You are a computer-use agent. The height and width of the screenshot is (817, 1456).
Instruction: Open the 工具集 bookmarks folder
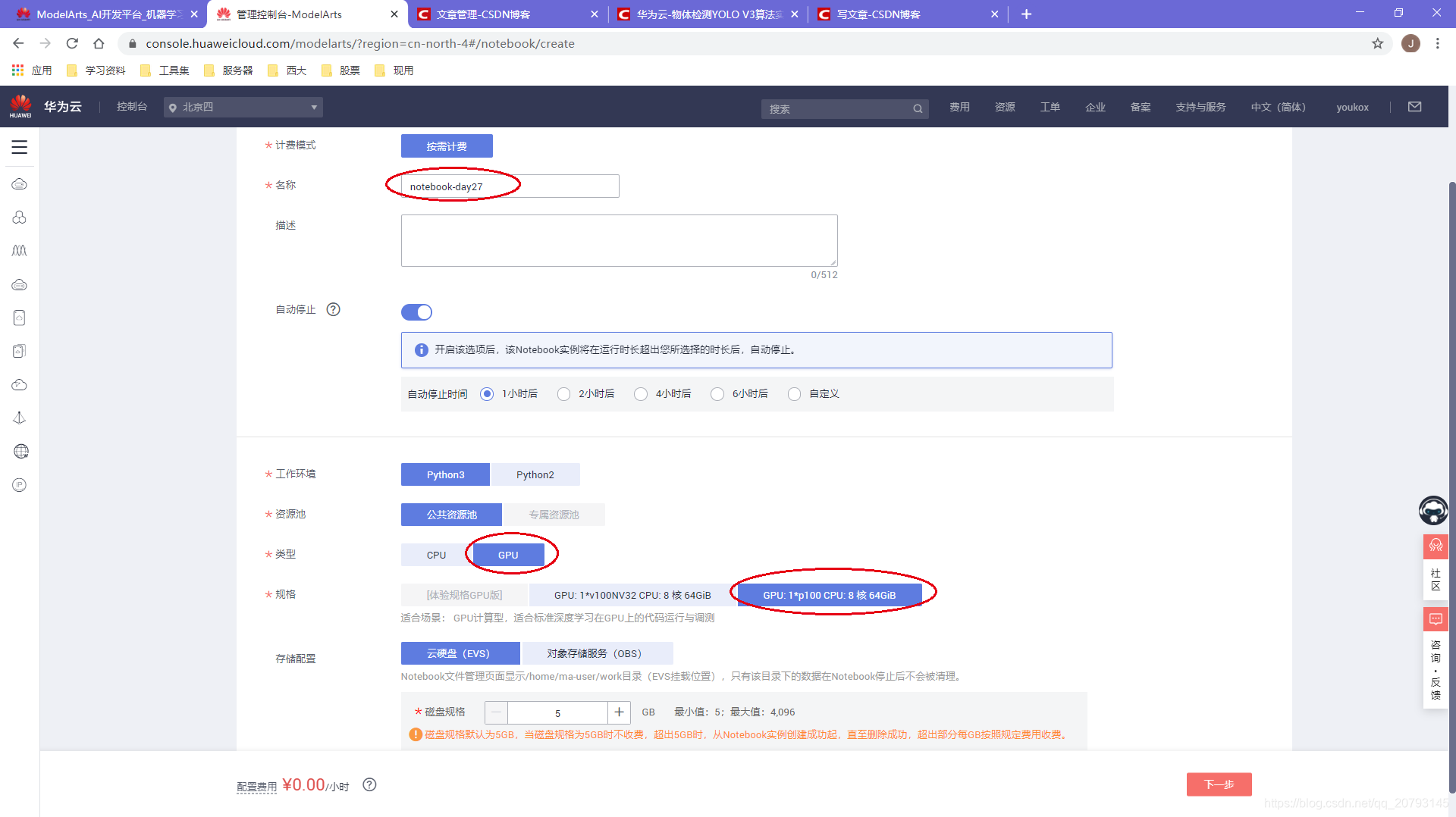click(165, 70)
